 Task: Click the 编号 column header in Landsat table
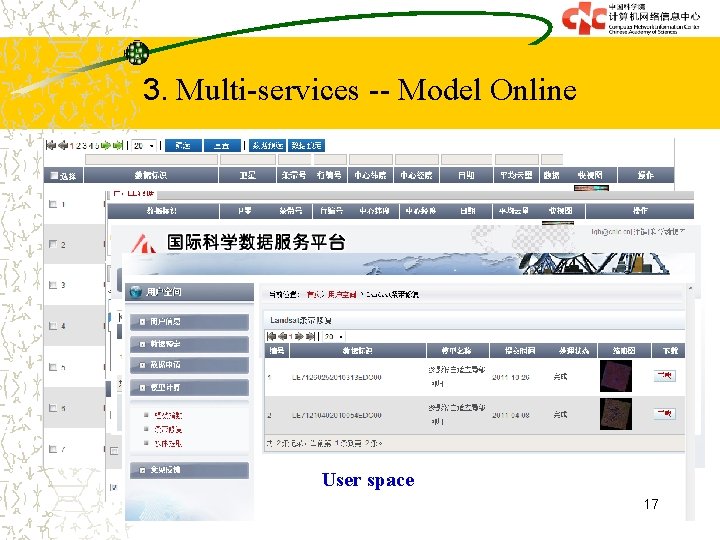click(x=277, y=350)
